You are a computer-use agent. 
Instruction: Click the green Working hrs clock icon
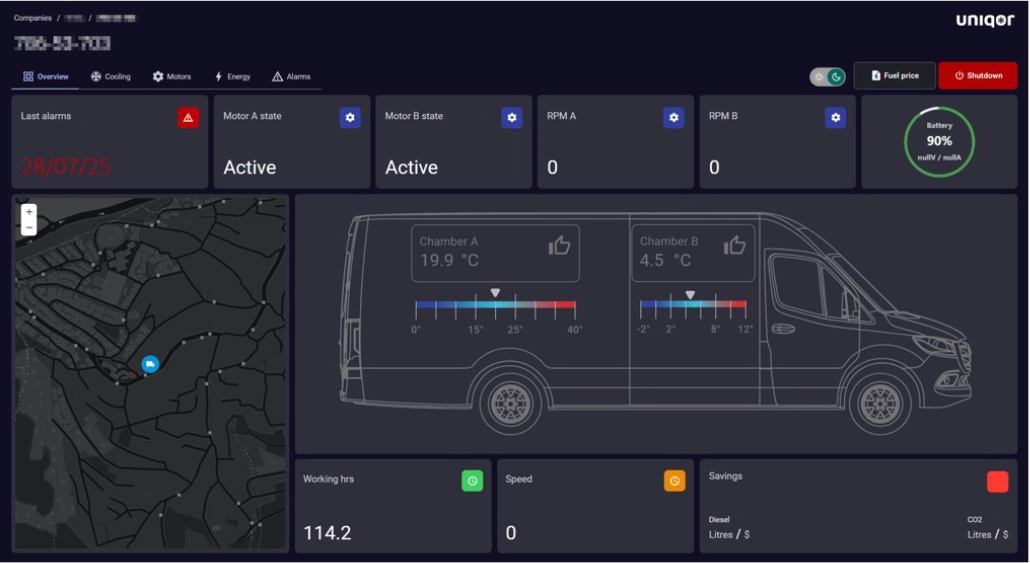point(472,481)
